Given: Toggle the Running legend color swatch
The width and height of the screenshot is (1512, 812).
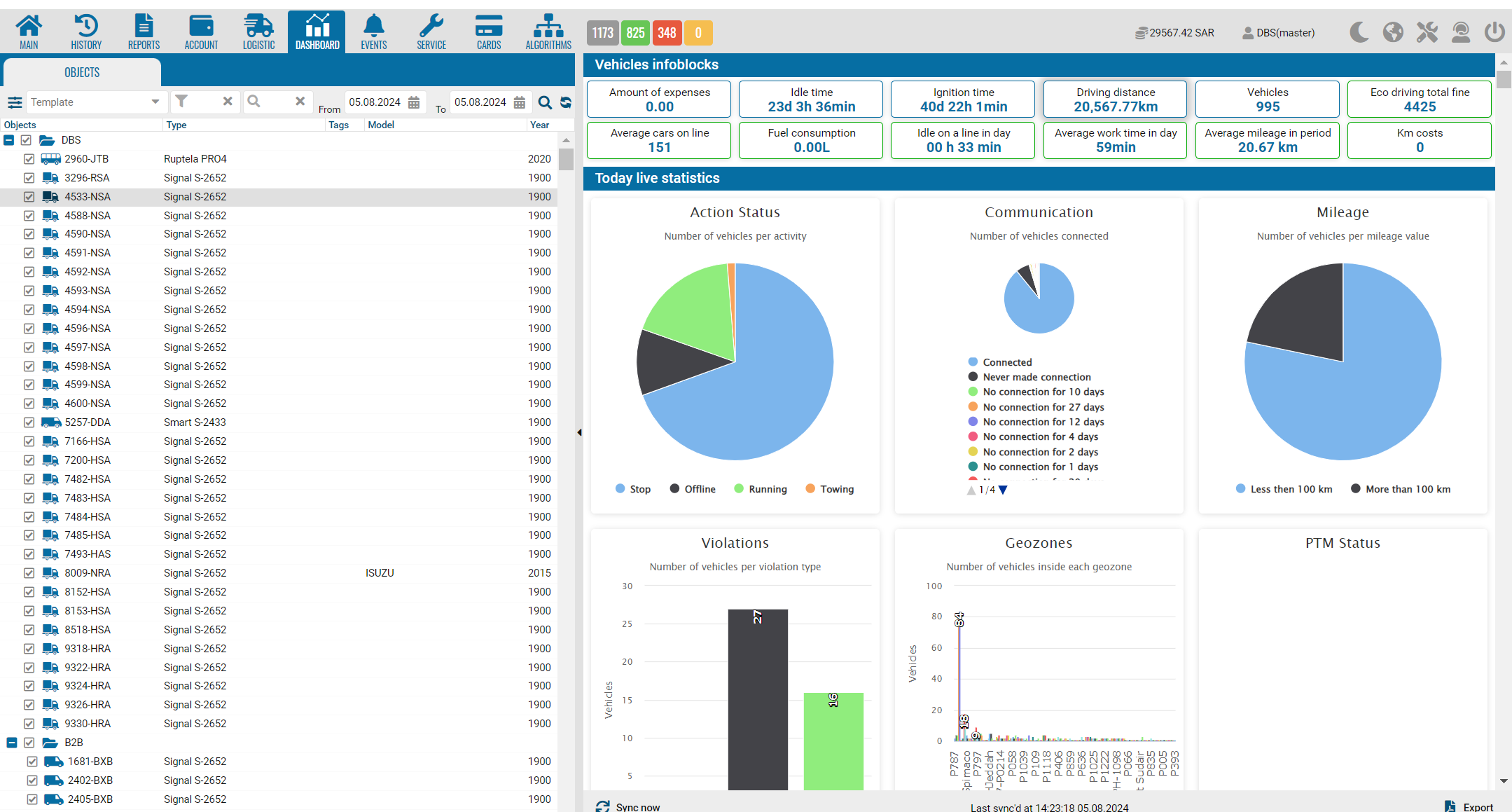Looking at the screenshot, I should 739,489.
